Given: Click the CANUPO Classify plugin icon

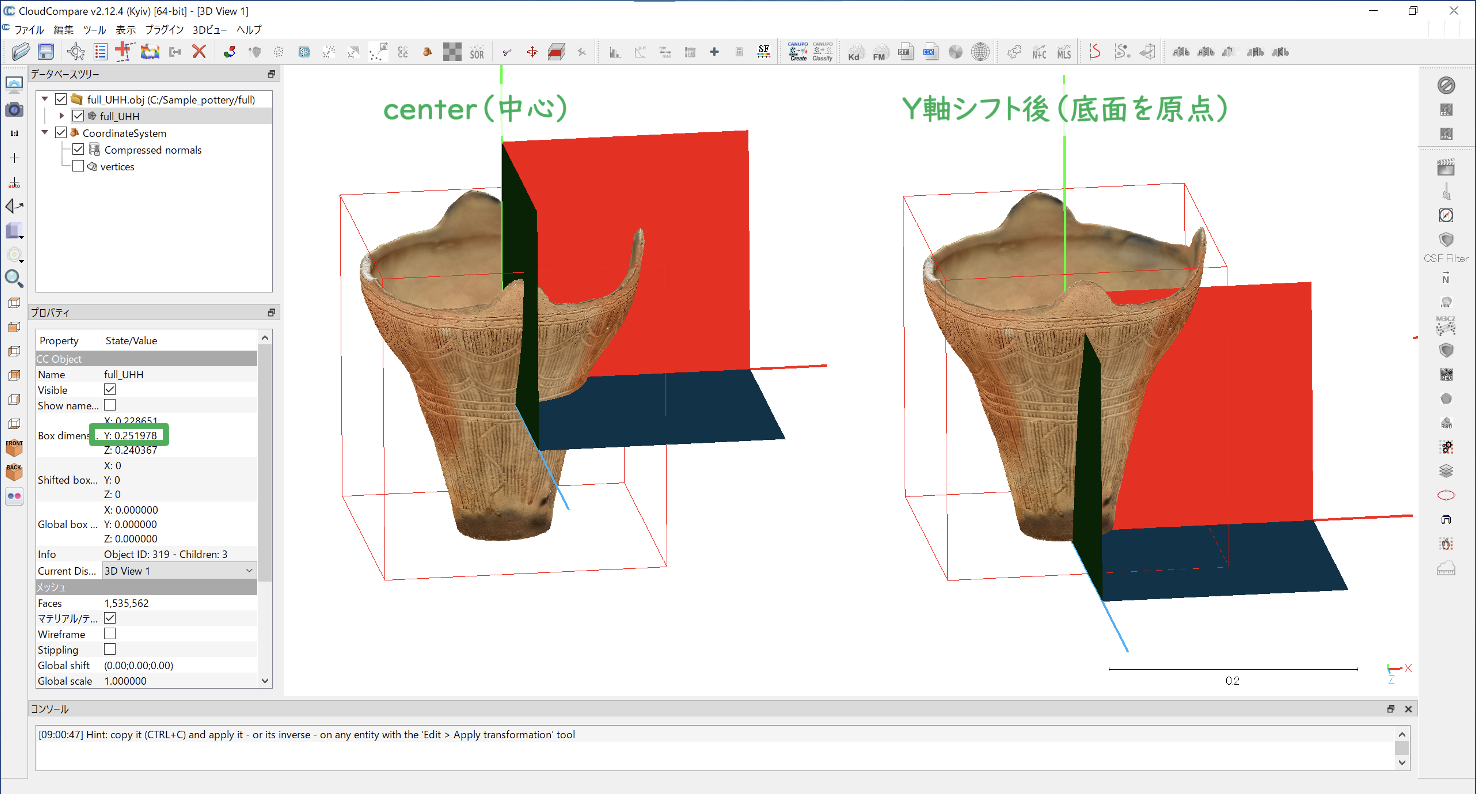Looking at the screenshot, I should click(x=822, y=51).
